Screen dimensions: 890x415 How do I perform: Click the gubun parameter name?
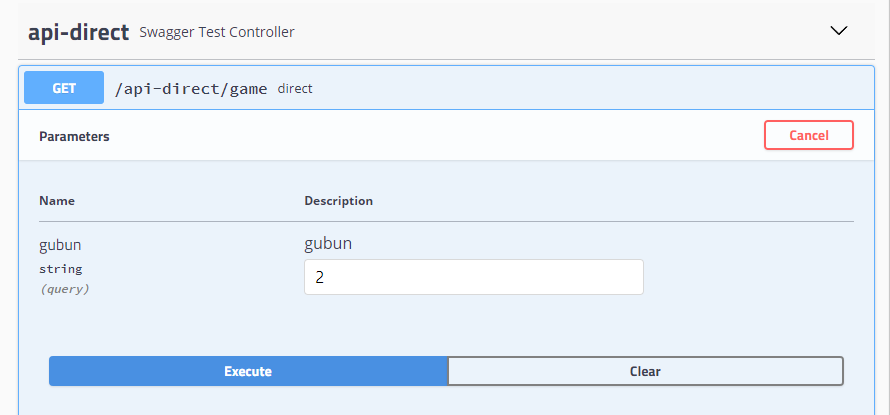pyautogui.click(x=60, y=245)
